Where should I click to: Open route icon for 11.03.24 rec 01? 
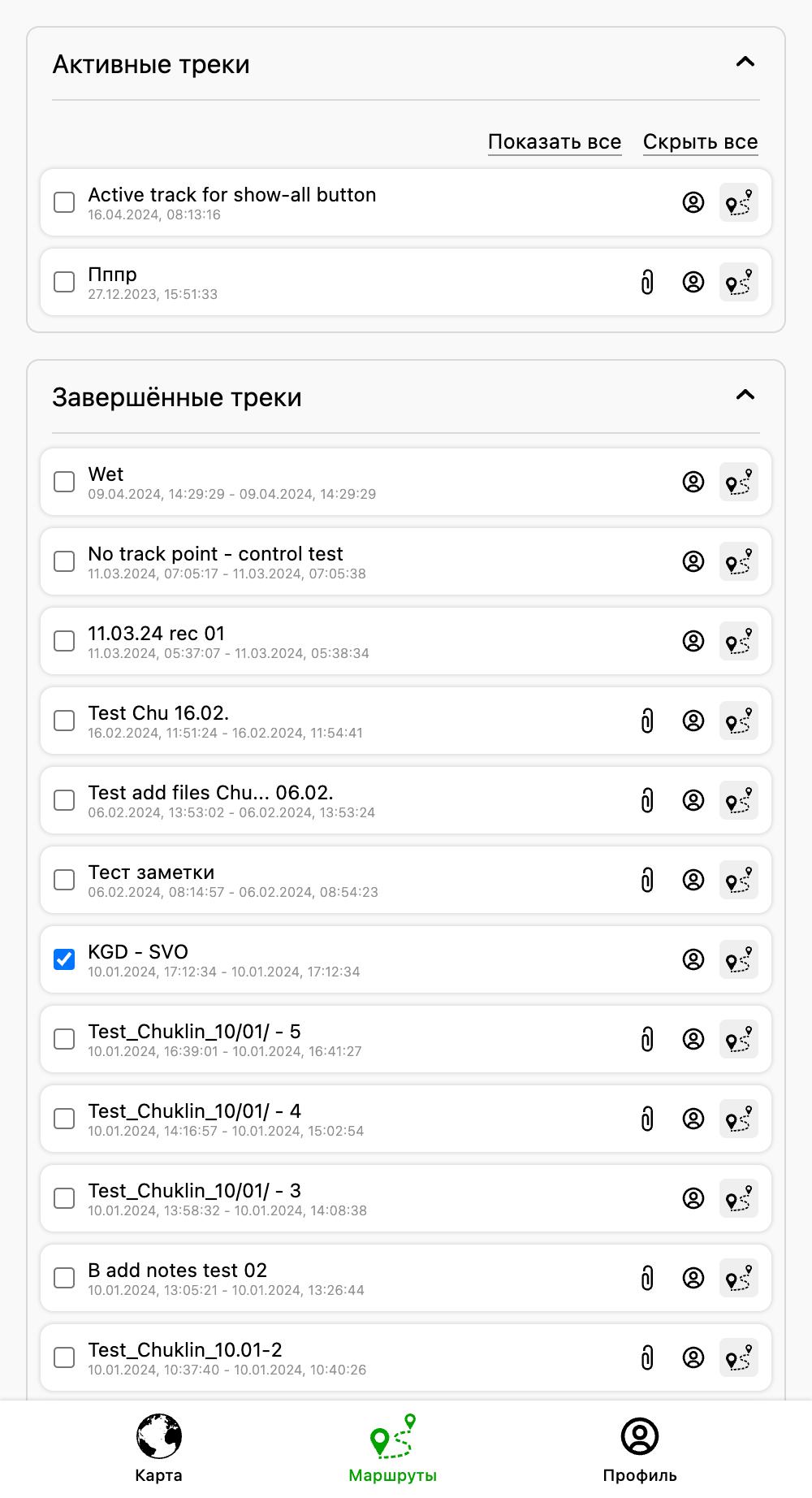[739, 641]
